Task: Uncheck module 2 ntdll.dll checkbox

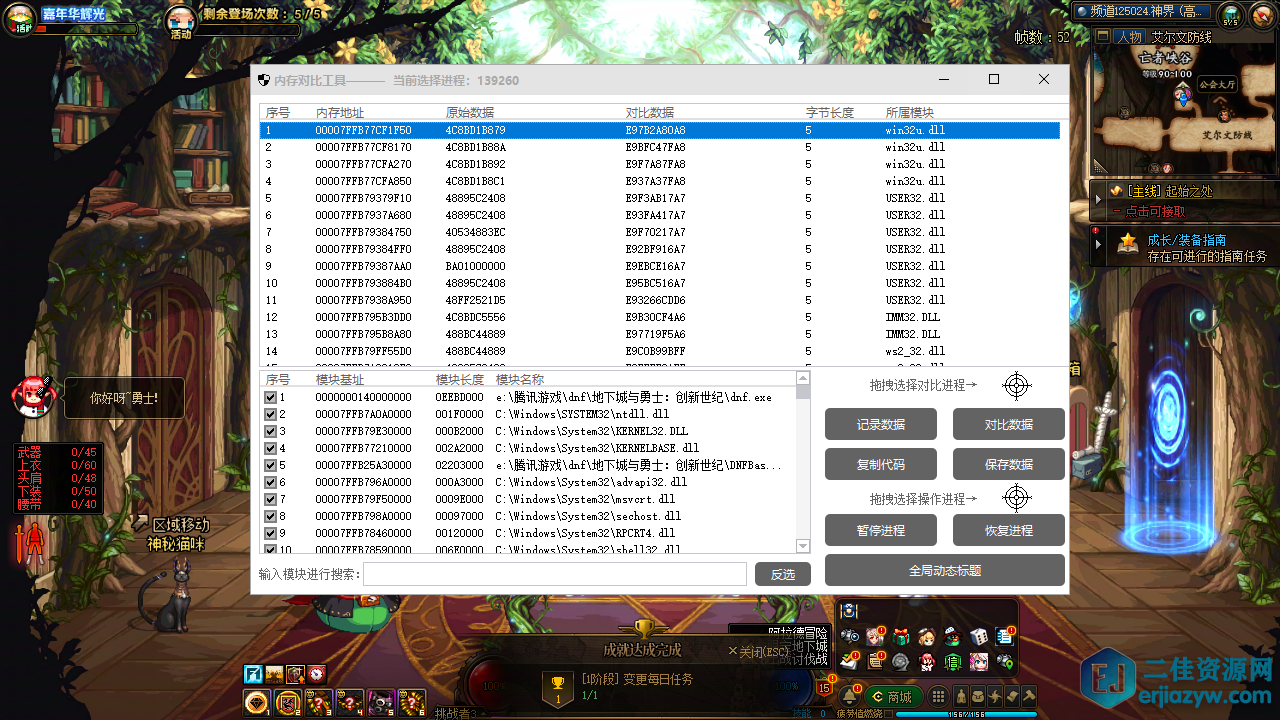Action: coord(270,414)
